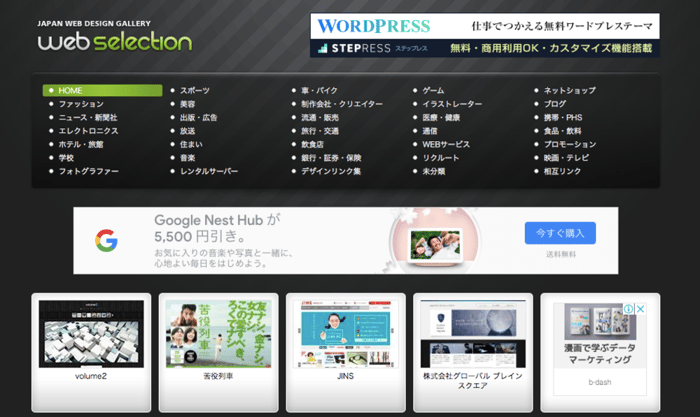Open the 住まい category
This screenshot has width=700, height=417.
pos(191,144)
